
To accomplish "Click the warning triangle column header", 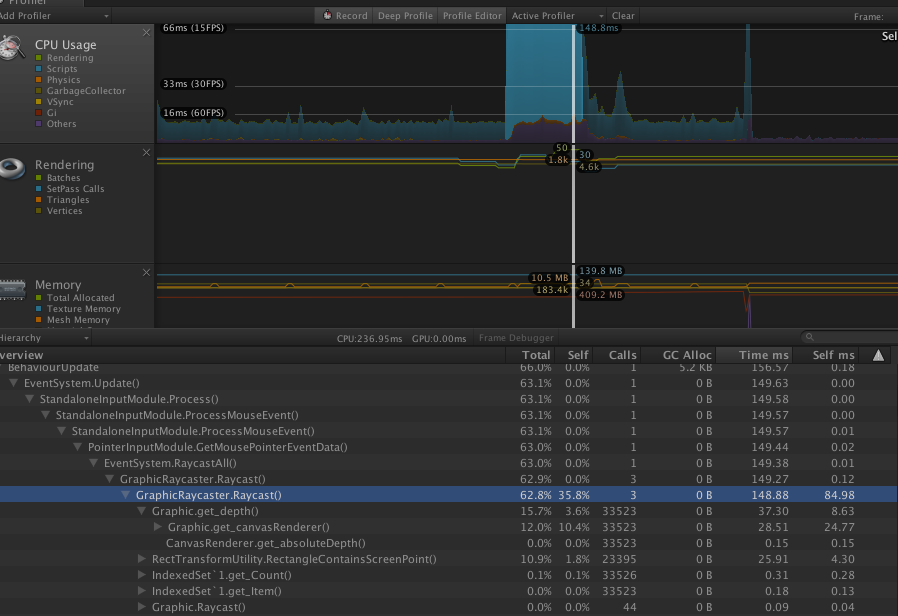I will click(x=878, y=356).
